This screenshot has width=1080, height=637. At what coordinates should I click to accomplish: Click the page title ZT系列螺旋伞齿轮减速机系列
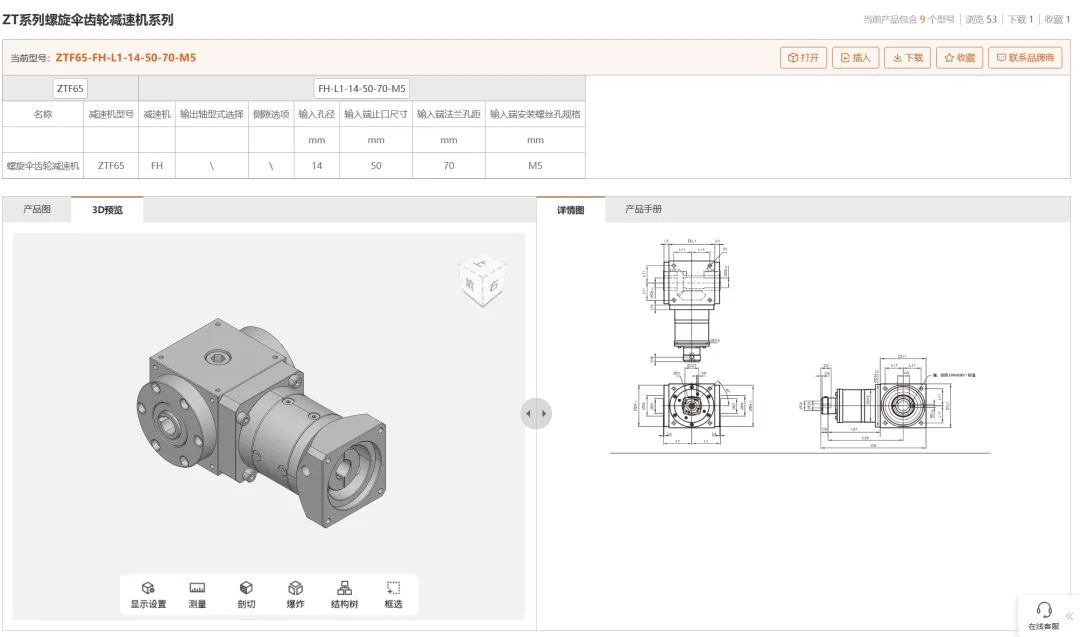87,20
